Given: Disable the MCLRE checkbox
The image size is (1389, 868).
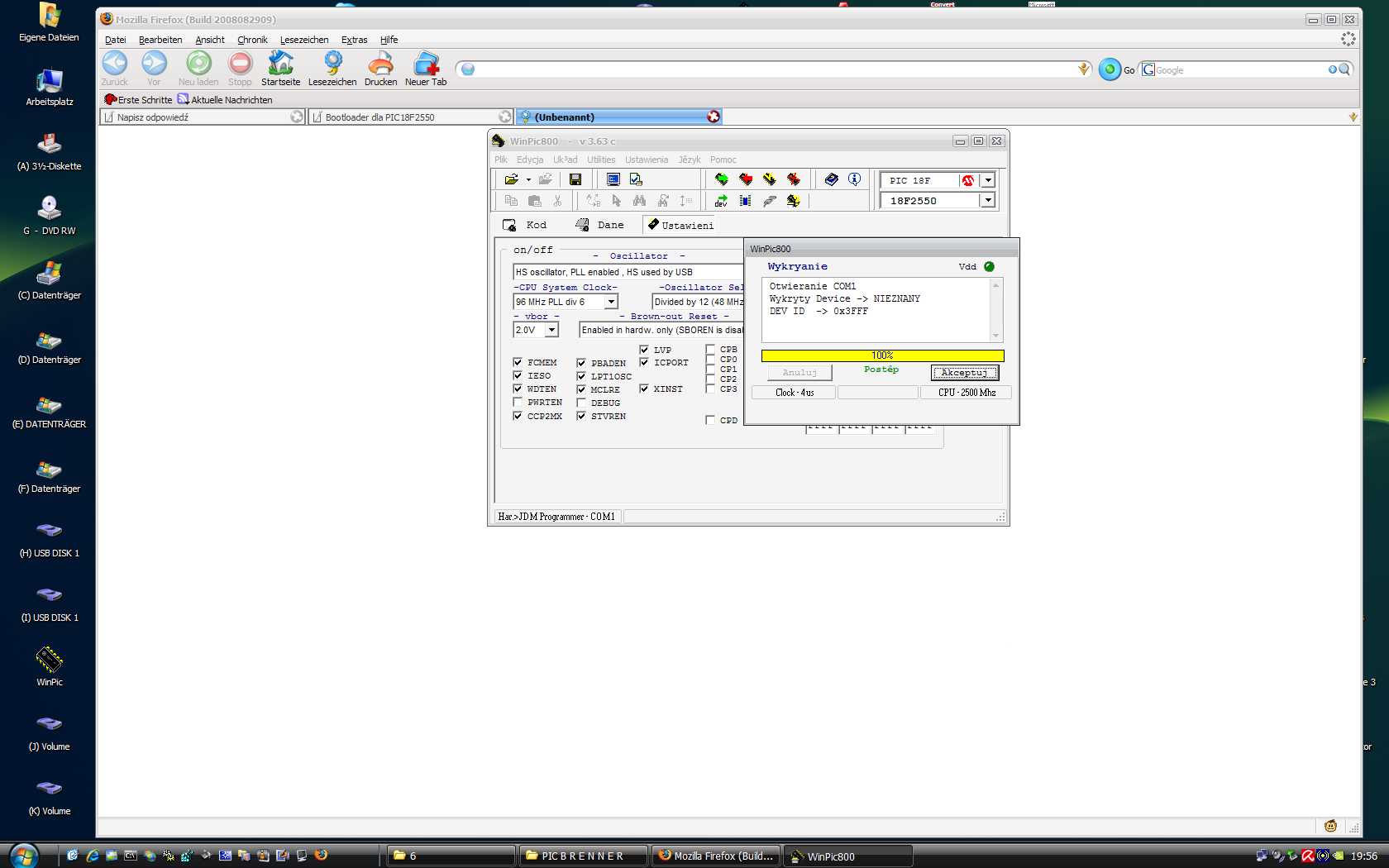Looking at the screenshot, I should pyautogui.click(x=581, y=389).
